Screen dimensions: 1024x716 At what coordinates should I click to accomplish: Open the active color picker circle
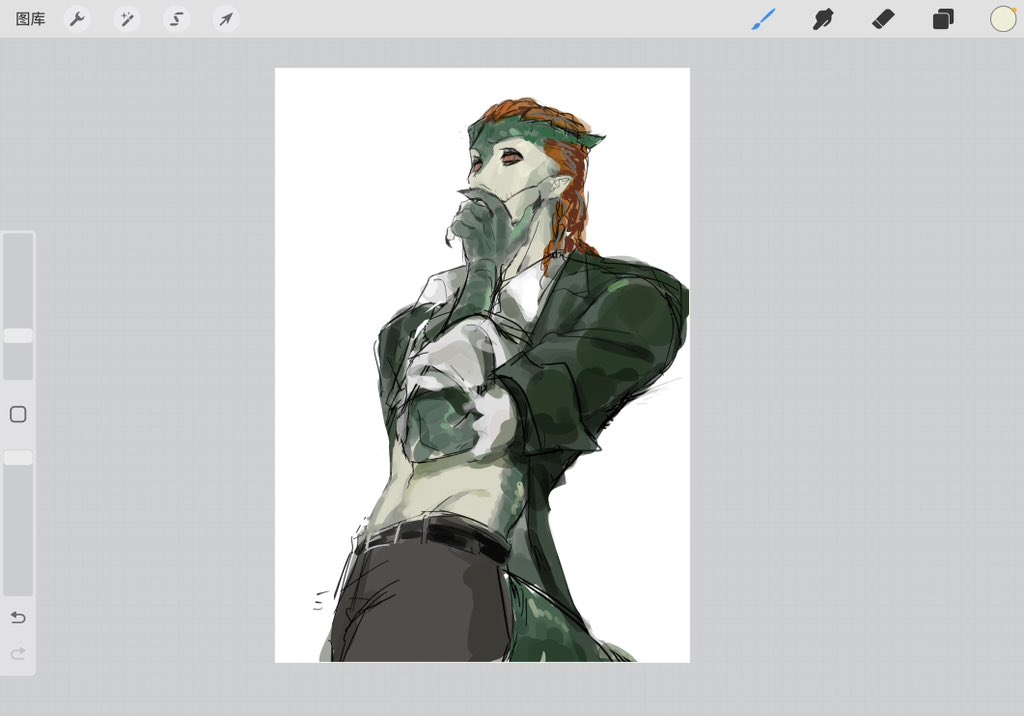pos(1002,20)
